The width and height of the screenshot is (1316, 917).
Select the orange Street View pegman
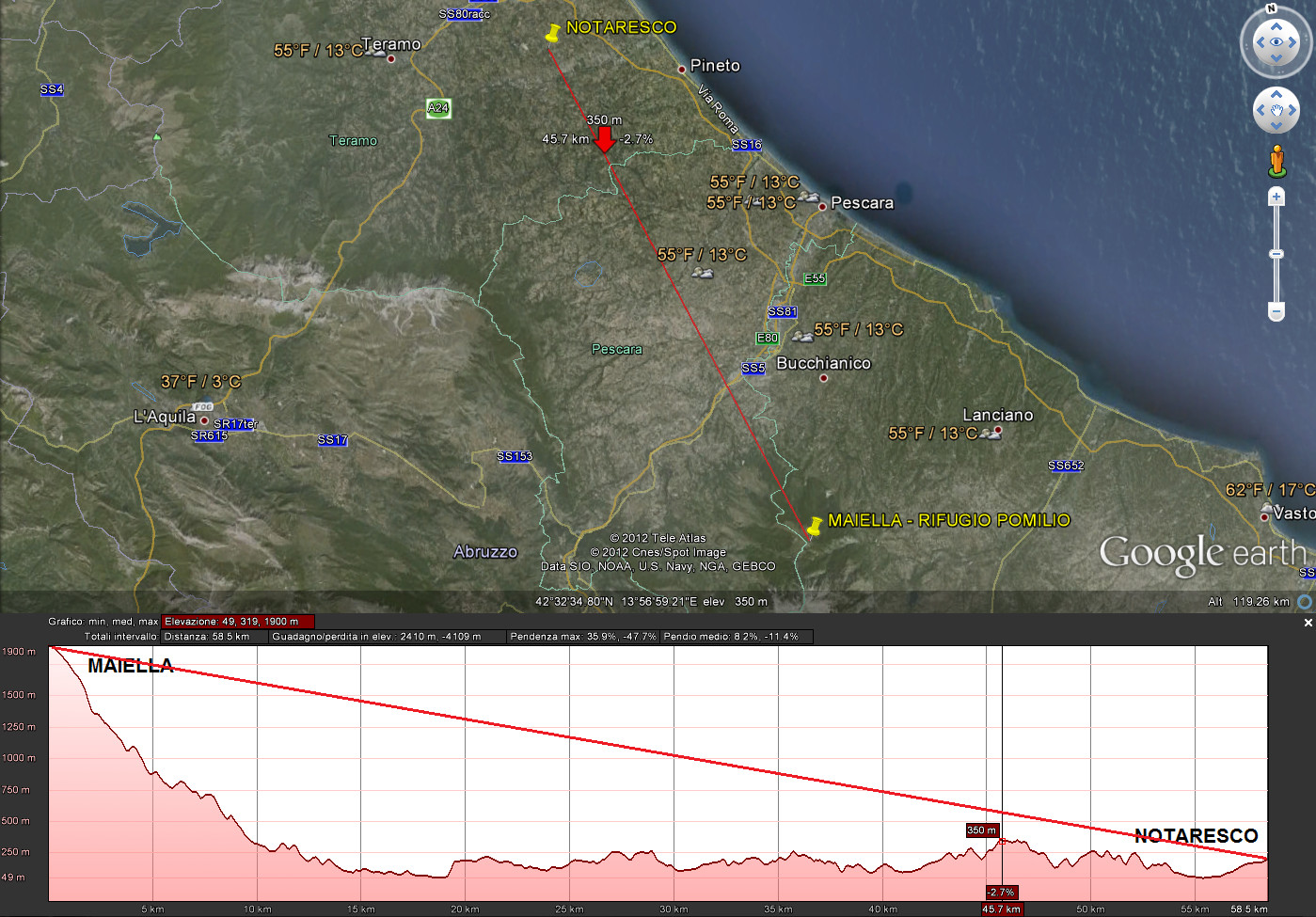point(1276,161)
